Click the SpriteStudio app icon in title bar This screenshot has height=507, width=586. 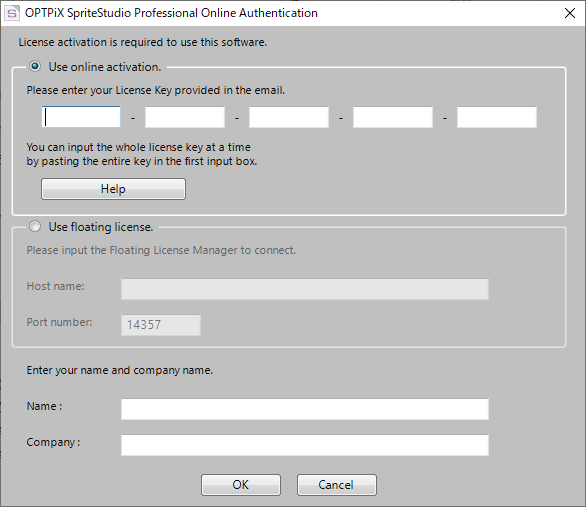(x=12, y=13)
